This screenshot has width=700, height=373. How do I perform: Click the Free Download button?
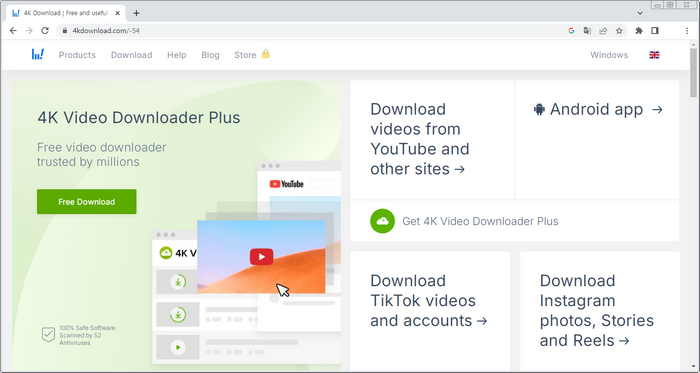[87, 202]
